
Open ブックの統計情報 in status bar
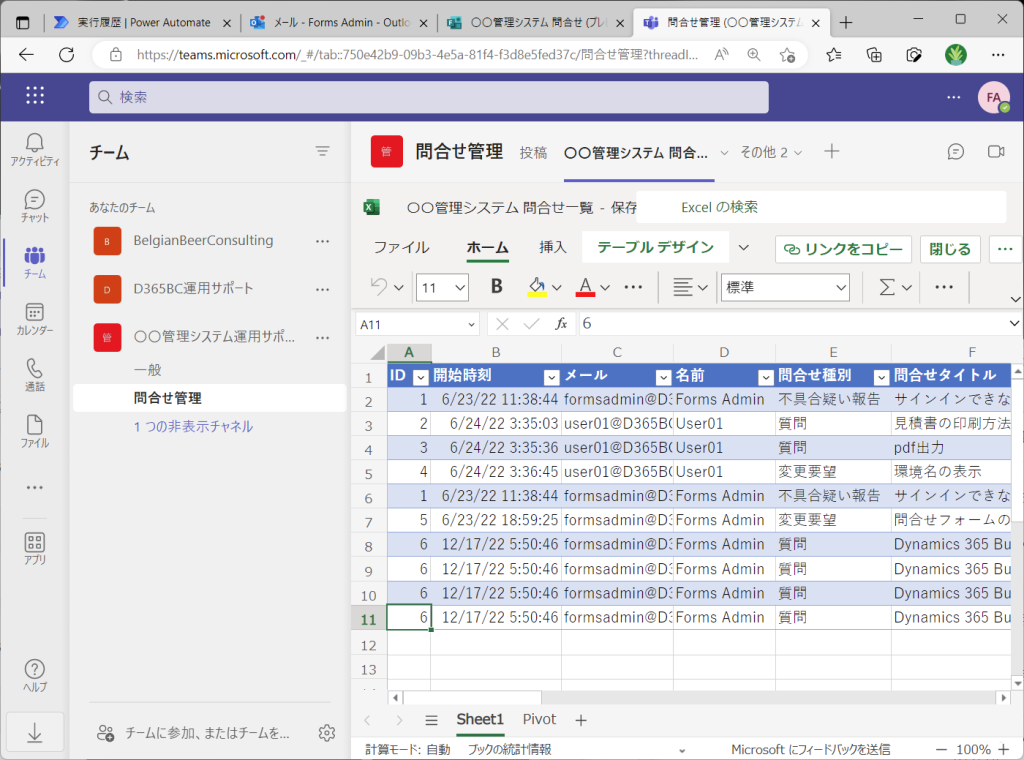(509, 750)
